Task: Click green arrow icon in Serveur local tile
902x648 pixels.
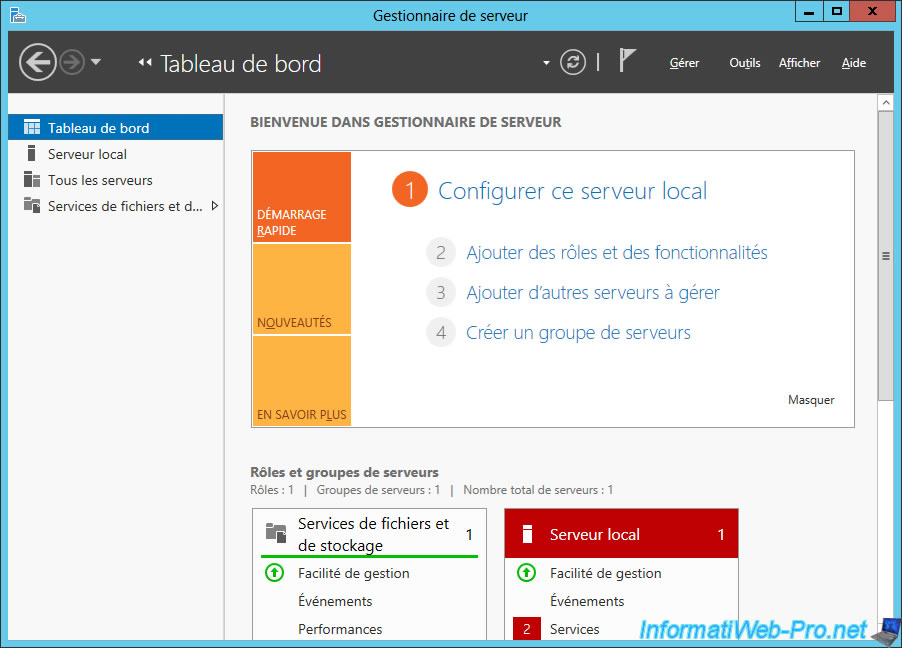Action: tap(526, 573)
